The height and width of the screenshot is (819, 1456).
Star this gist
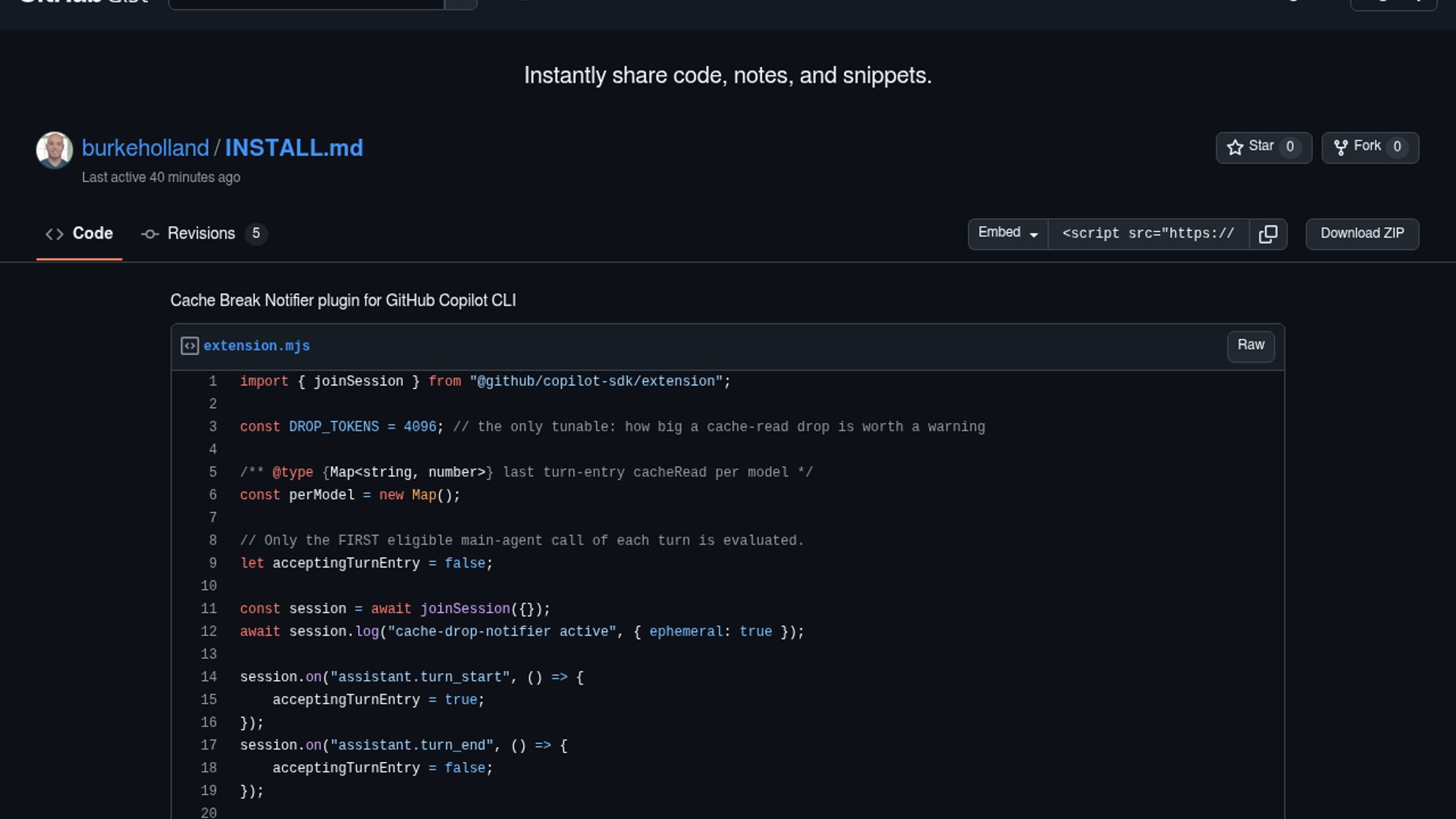[x=1263, y=147]
